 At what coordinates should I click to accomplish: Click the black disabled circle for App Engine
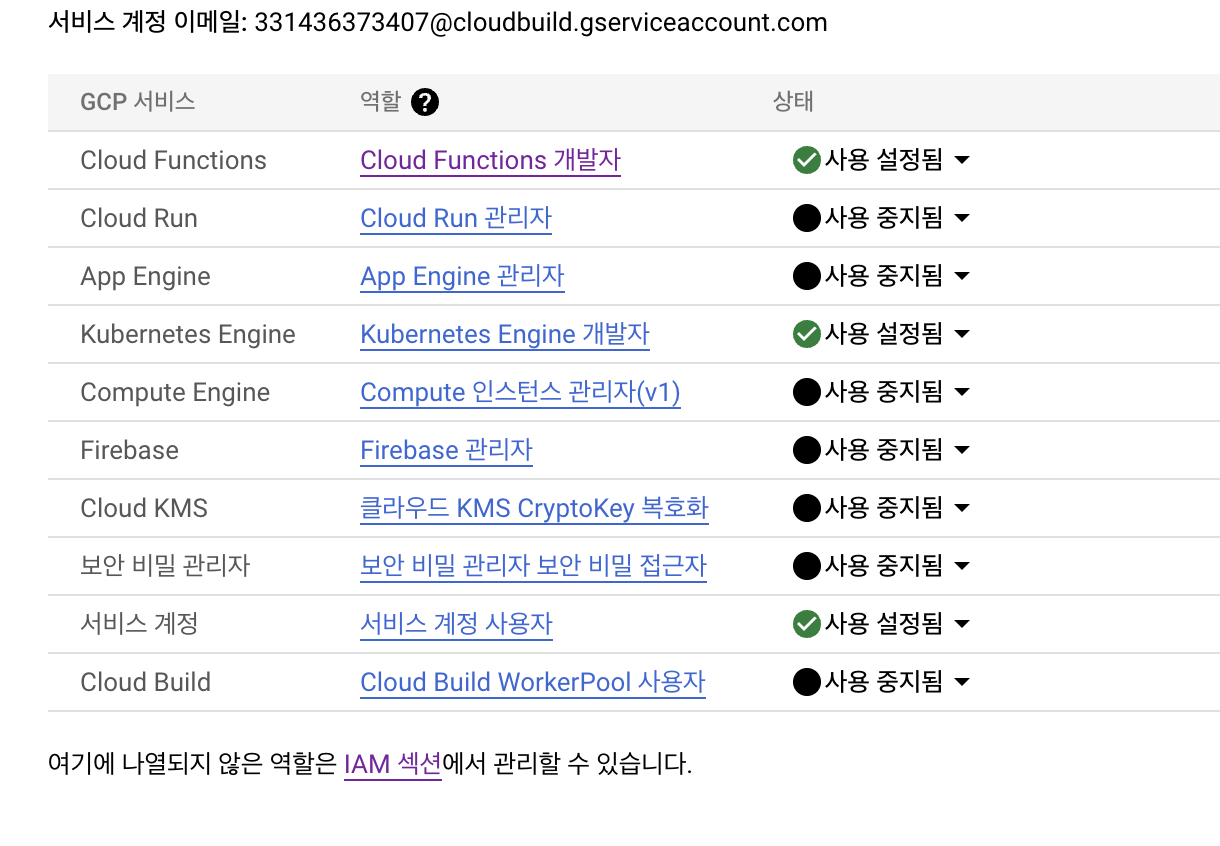coord(806,276)
